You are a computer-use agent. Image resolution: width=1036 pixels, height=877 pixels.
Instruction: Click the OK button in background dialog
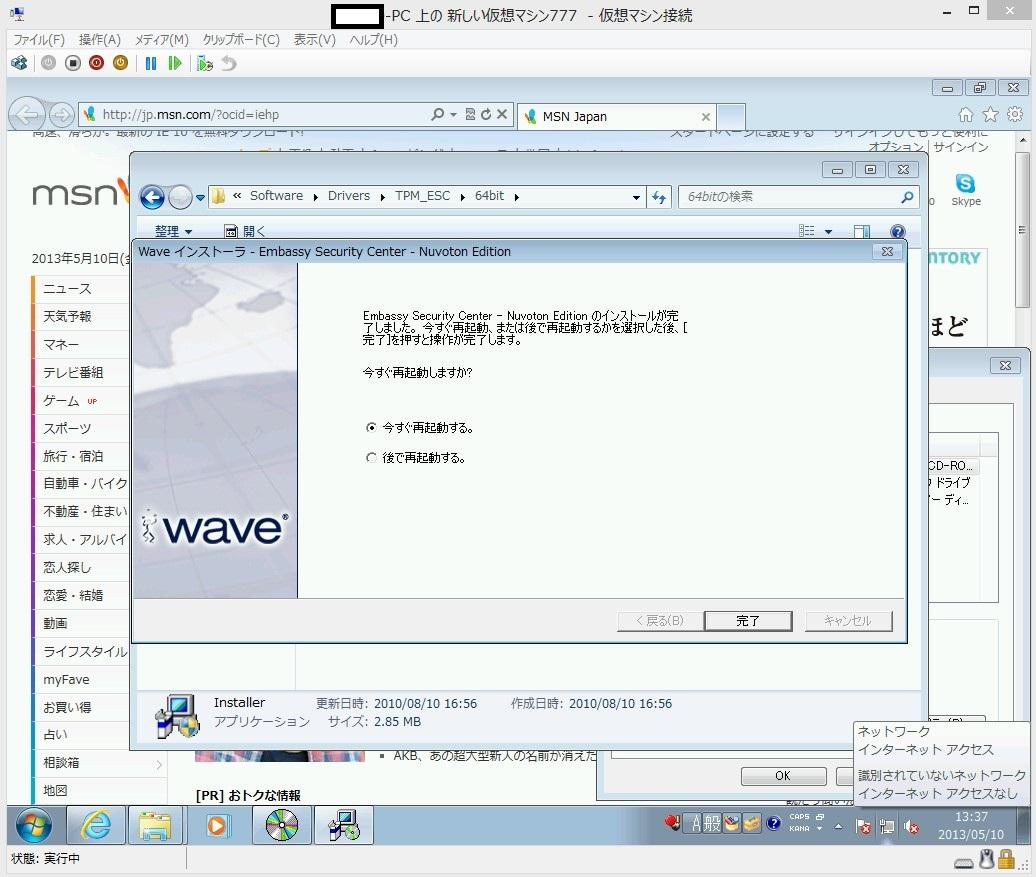coord(783,776)
